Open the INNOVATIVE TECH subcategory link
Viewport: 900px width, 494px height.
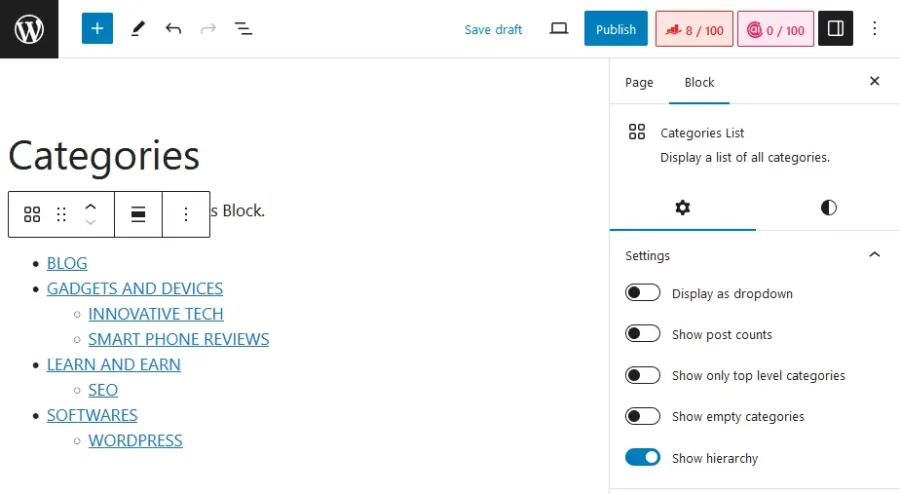(x=156, y=314)
